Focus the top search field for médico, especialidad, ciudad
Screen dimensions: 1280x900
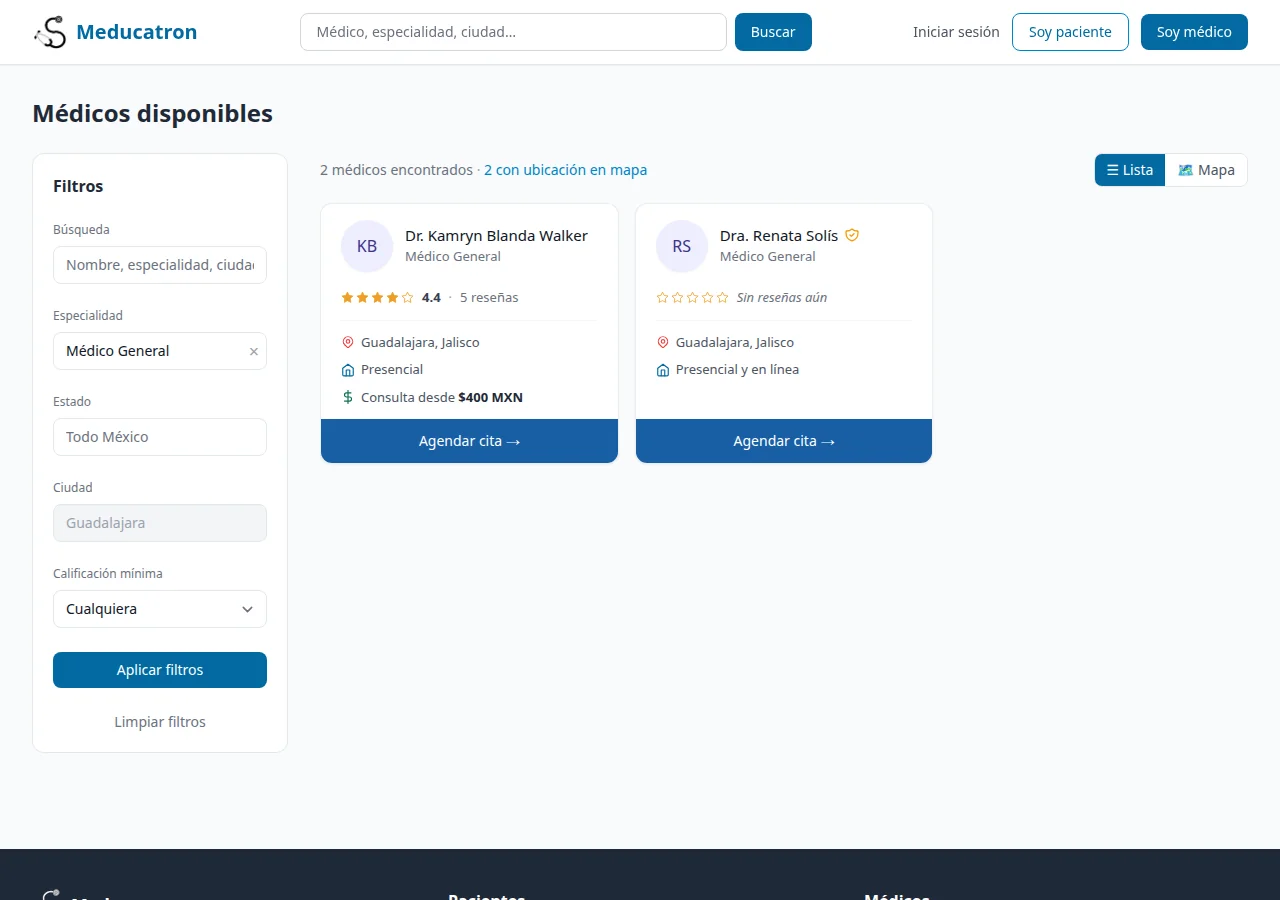tap(513, 32)
